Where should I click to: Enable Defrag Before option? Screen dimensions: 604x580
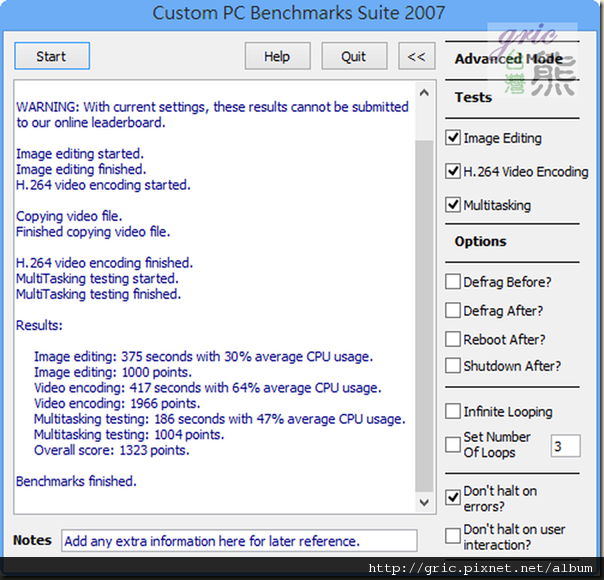point(453,282)
